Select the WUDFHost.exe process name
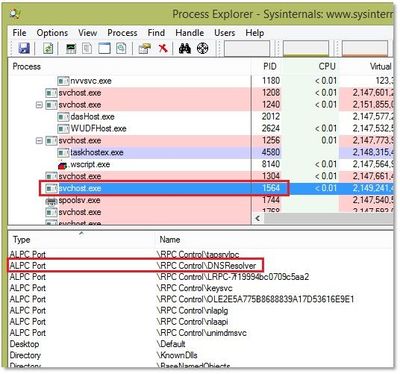This screenshot has width=400, height=374. pos(98,129)
